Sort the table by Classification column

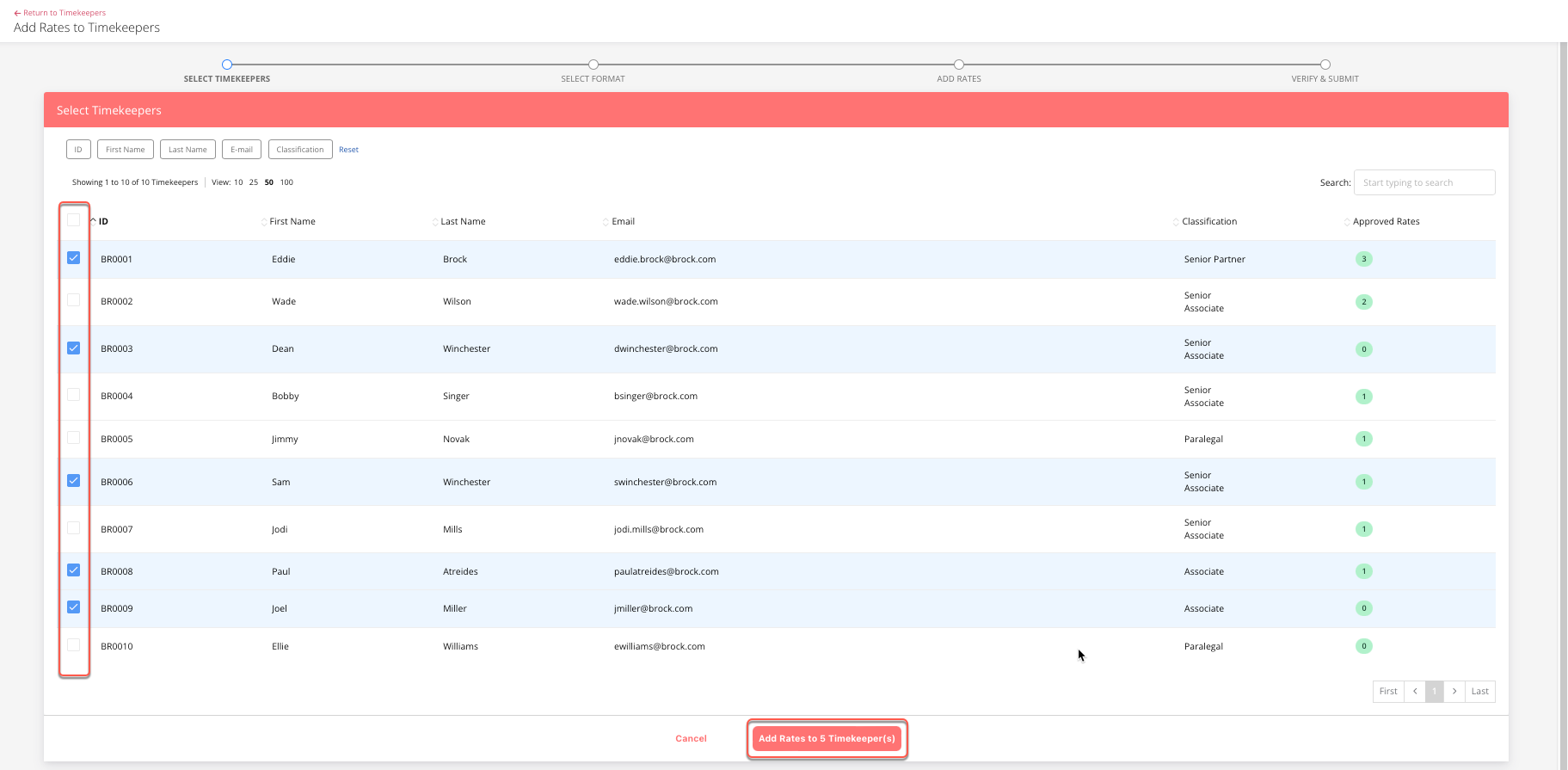tap(1208, 222)
